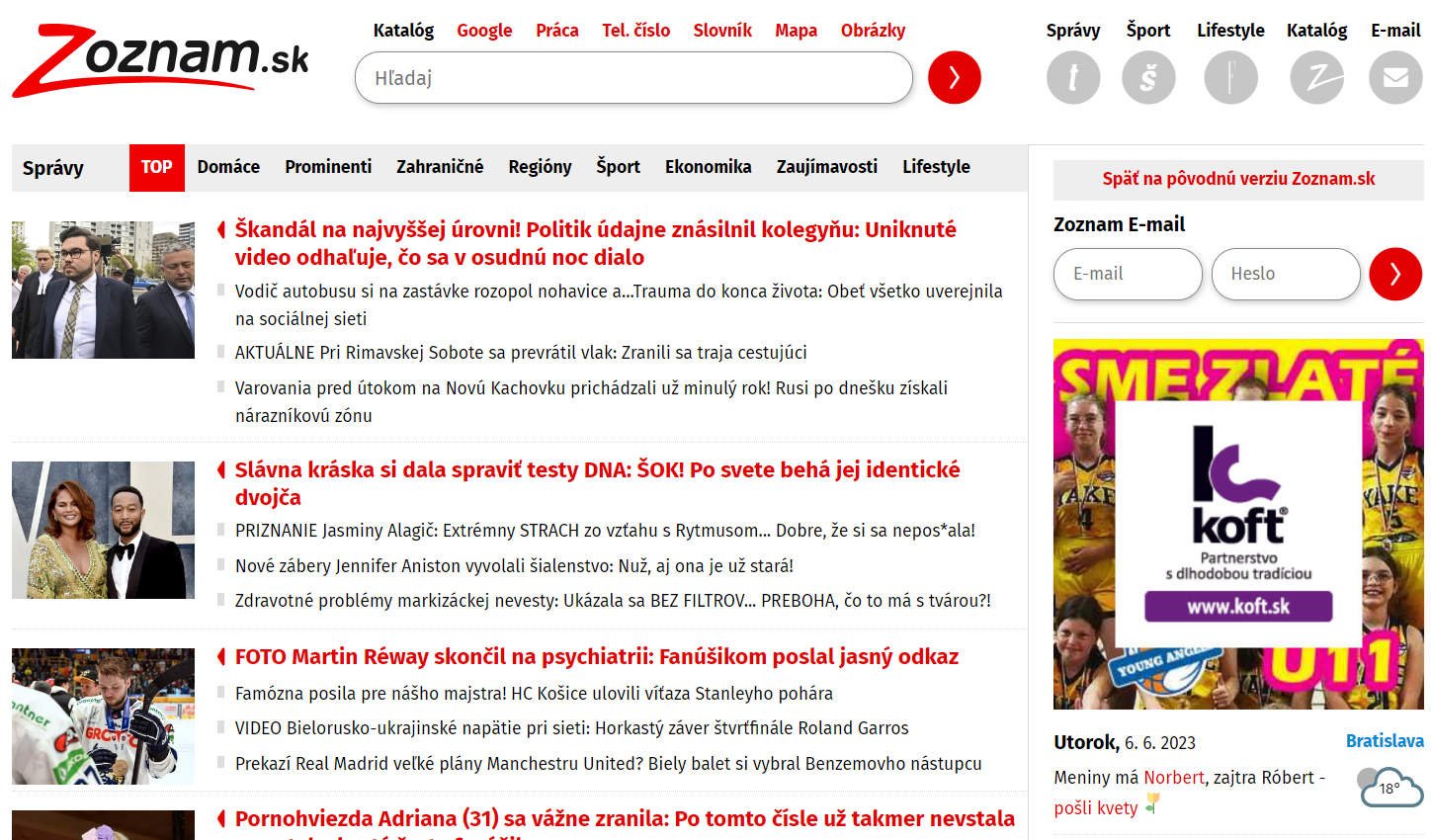Viewport: 1431px width, 840px height.
Task: Open the hockey player article thumbnail
Action: point(103,716)
